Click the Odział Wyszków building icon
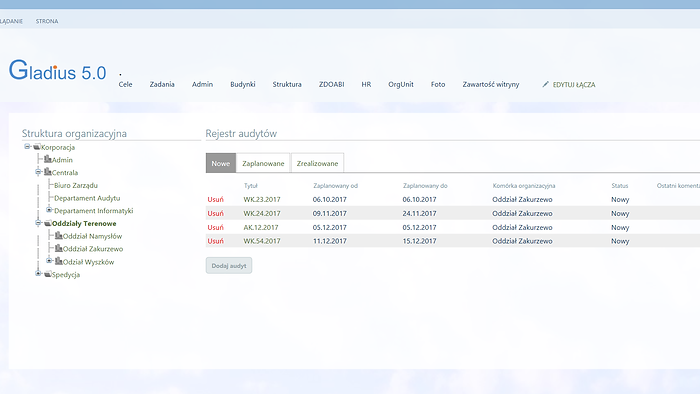700x394 pixels. click(x=58, y=261)
